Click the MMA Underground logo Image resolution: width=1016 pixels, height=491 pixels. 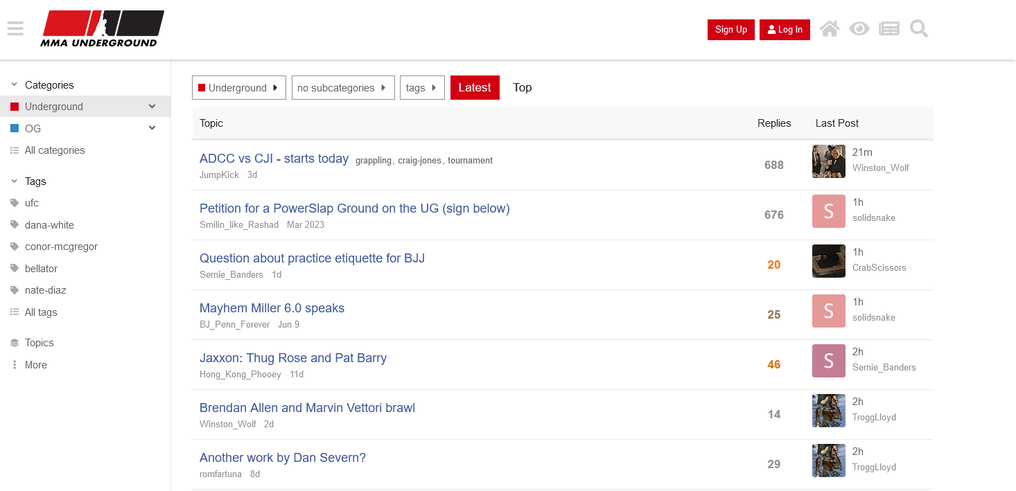point(102,29)
